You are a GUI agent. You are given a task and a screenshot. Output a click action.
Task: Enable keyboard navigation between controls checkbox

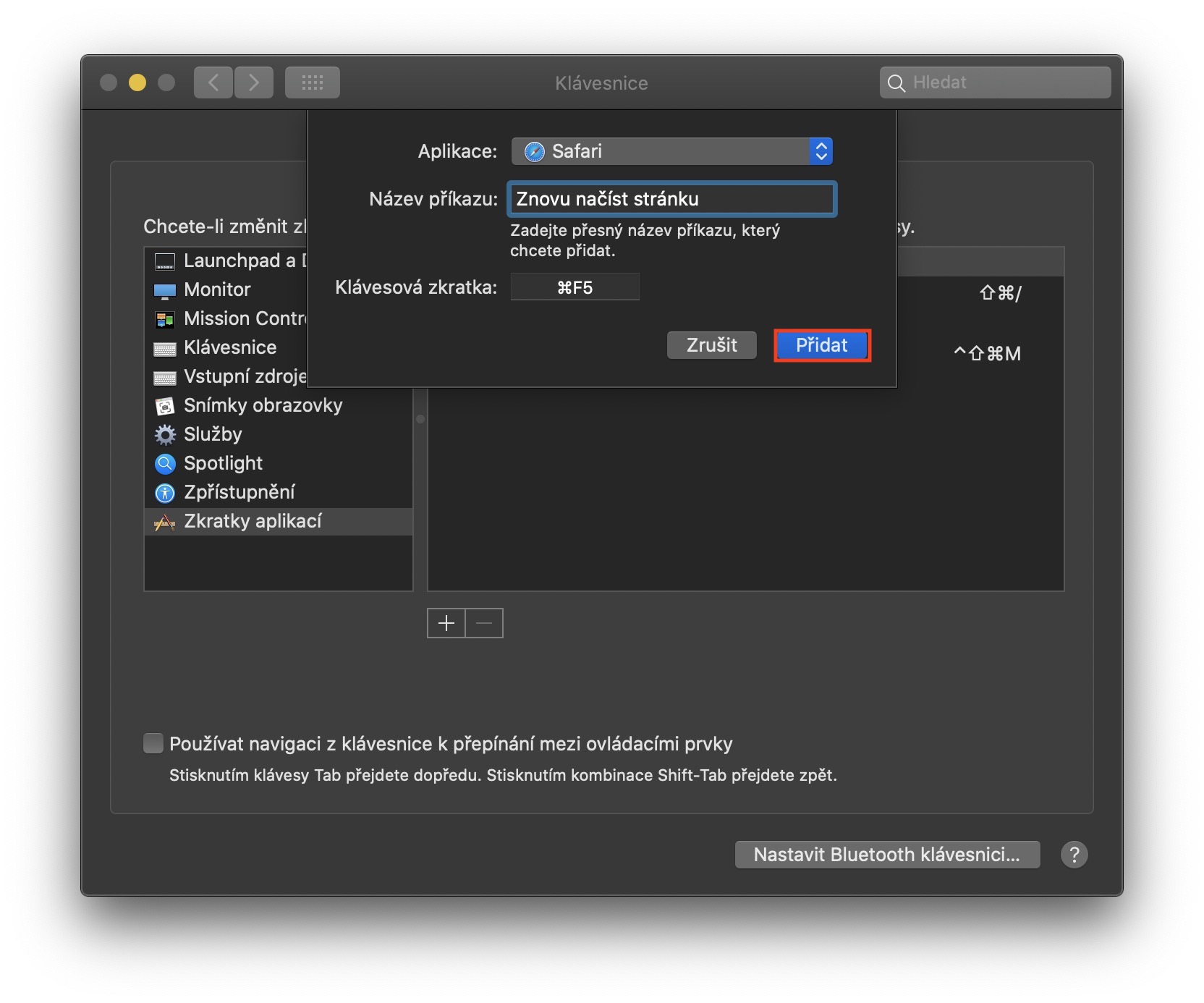(153, 743)
